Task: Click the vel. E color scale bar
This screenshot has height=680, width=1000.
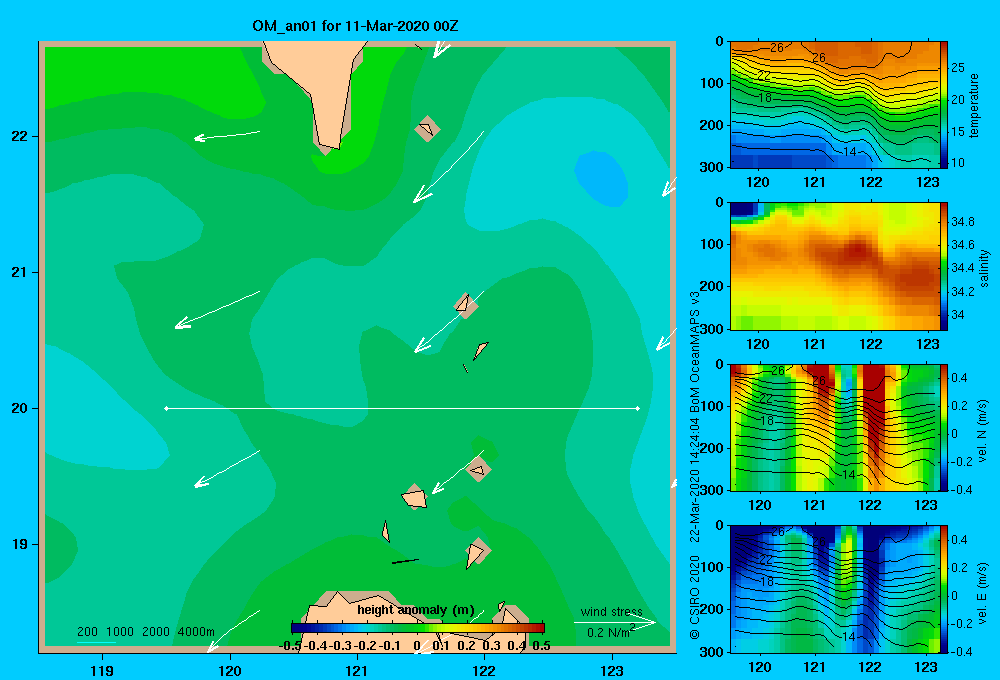Action: [x=944, y=589]
